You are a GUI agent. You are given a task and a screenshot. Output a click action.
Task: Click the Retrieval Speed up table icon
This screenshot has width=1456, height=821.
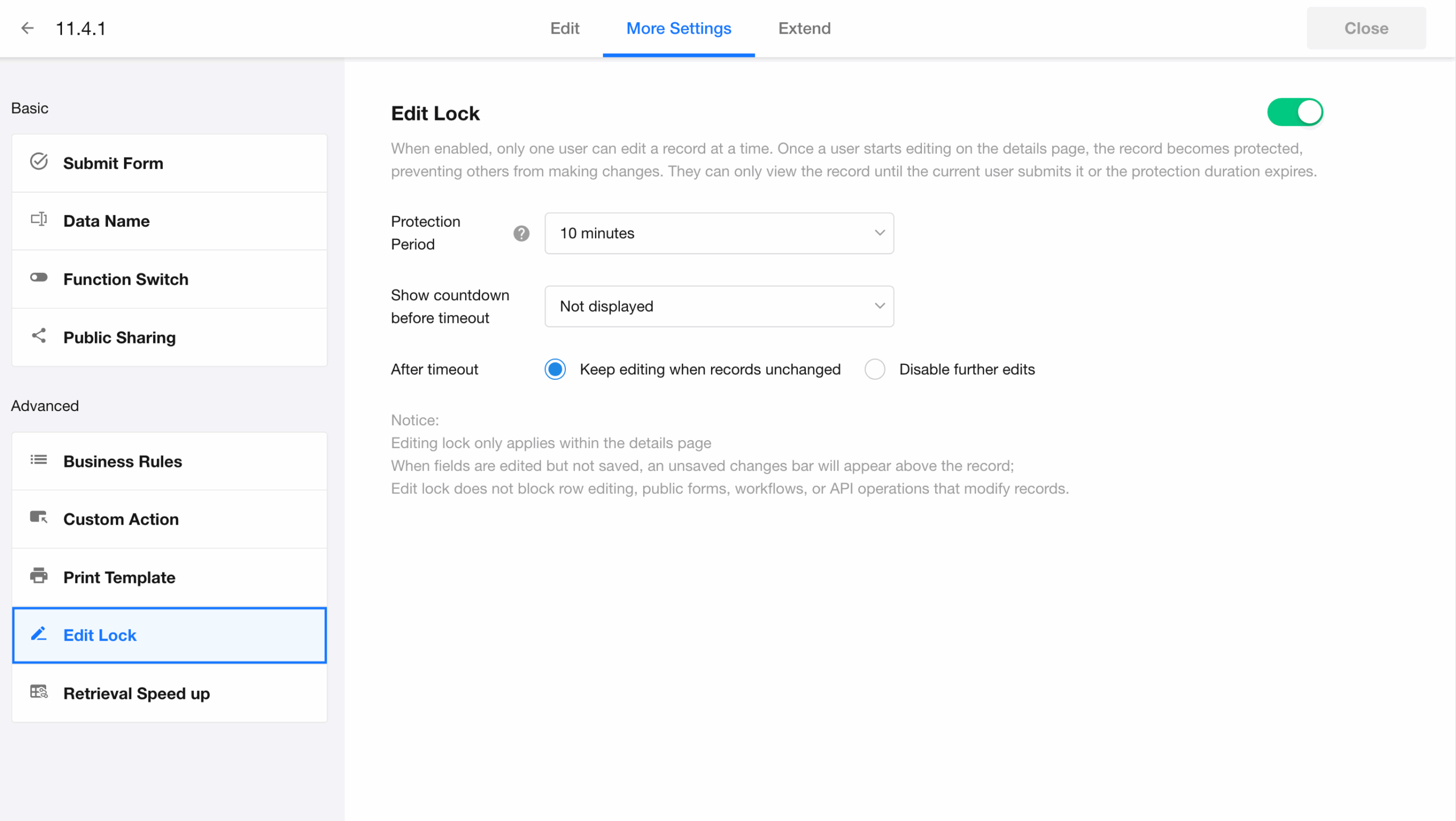[39, 691]
